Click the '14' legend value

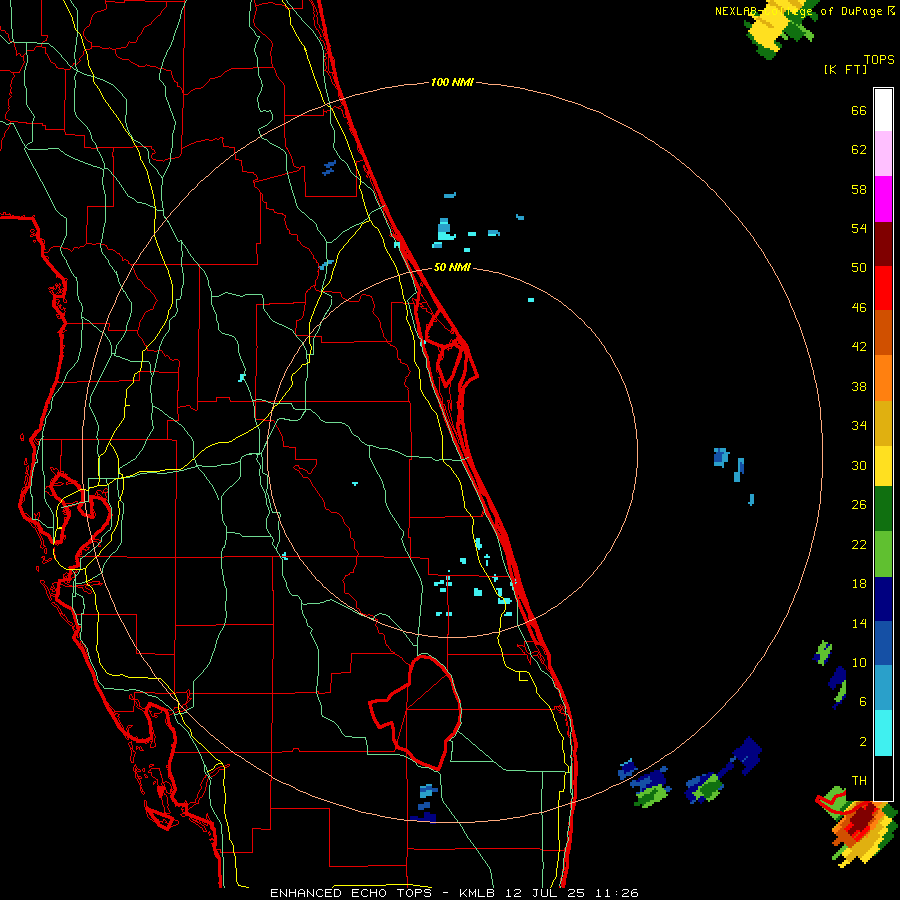coord(859,623)
